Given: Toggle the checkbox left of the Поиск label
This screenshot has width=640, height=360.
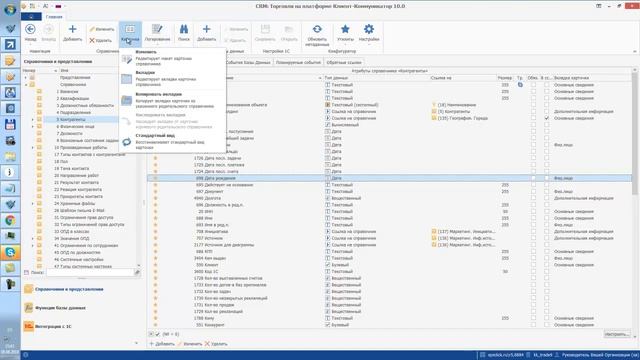Looking at the screenshot, I should [27, 272].
